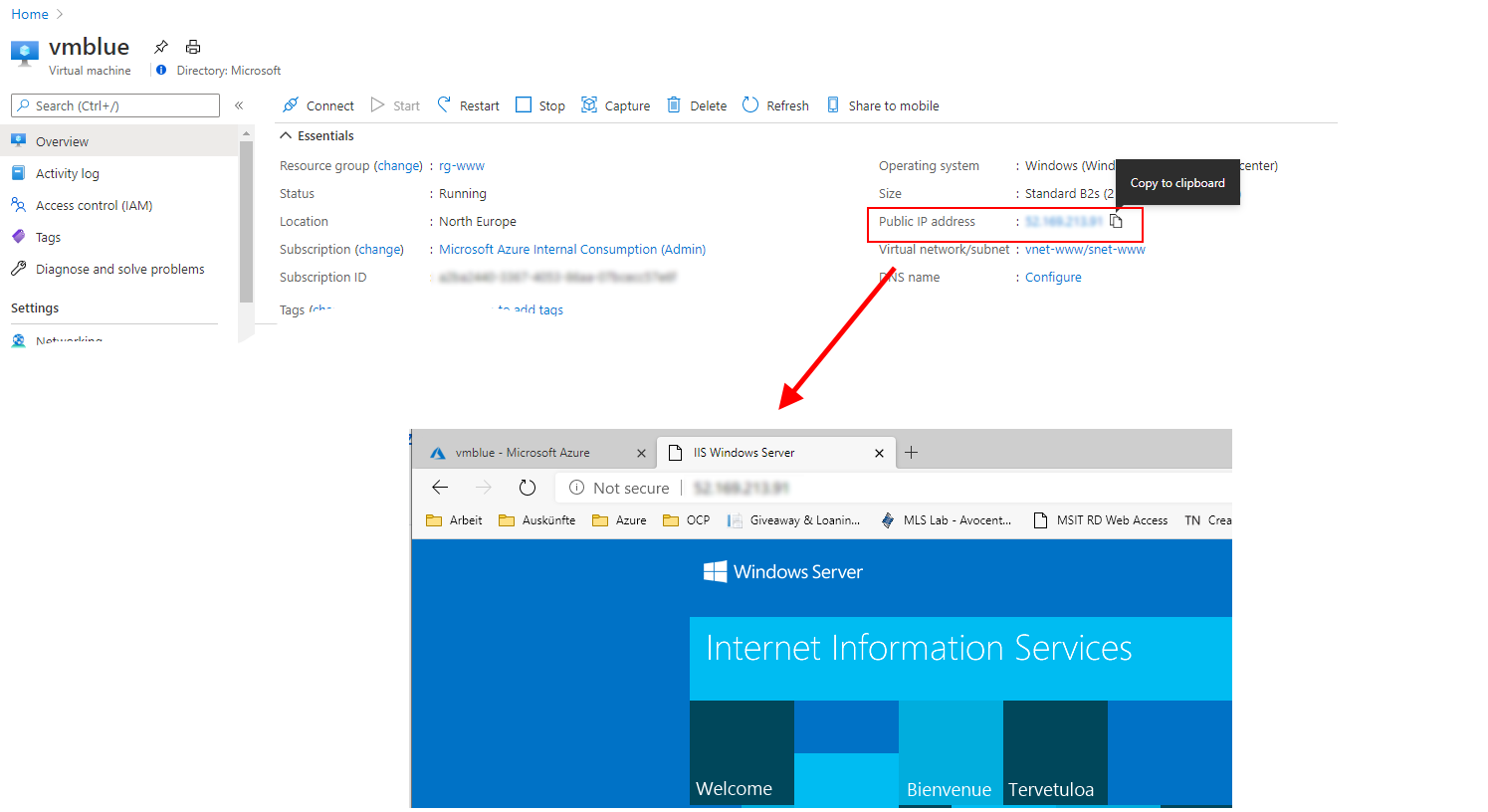Screen dimensions: 1488x812
Task: Delete the VM using the trash icon
Action: [x=676, y=104]
